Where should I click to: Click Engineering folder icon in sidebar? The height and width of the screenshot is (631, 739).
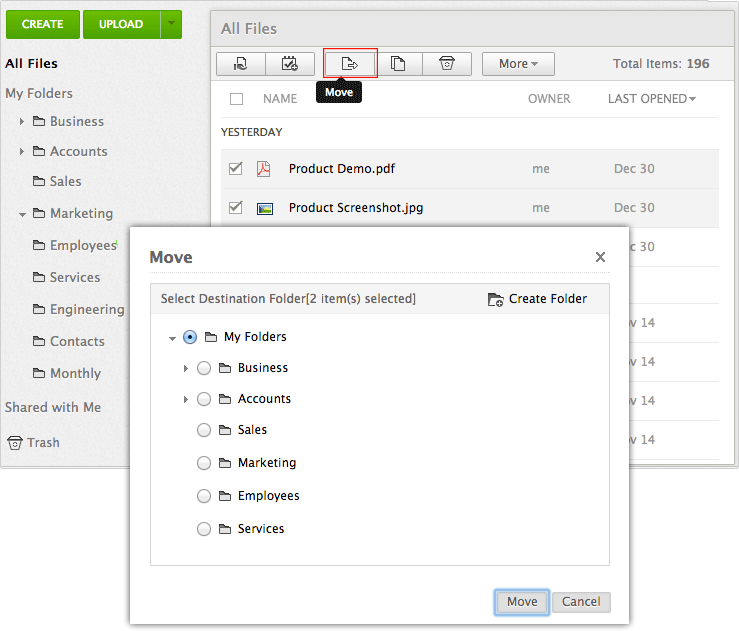coord(39,309)
